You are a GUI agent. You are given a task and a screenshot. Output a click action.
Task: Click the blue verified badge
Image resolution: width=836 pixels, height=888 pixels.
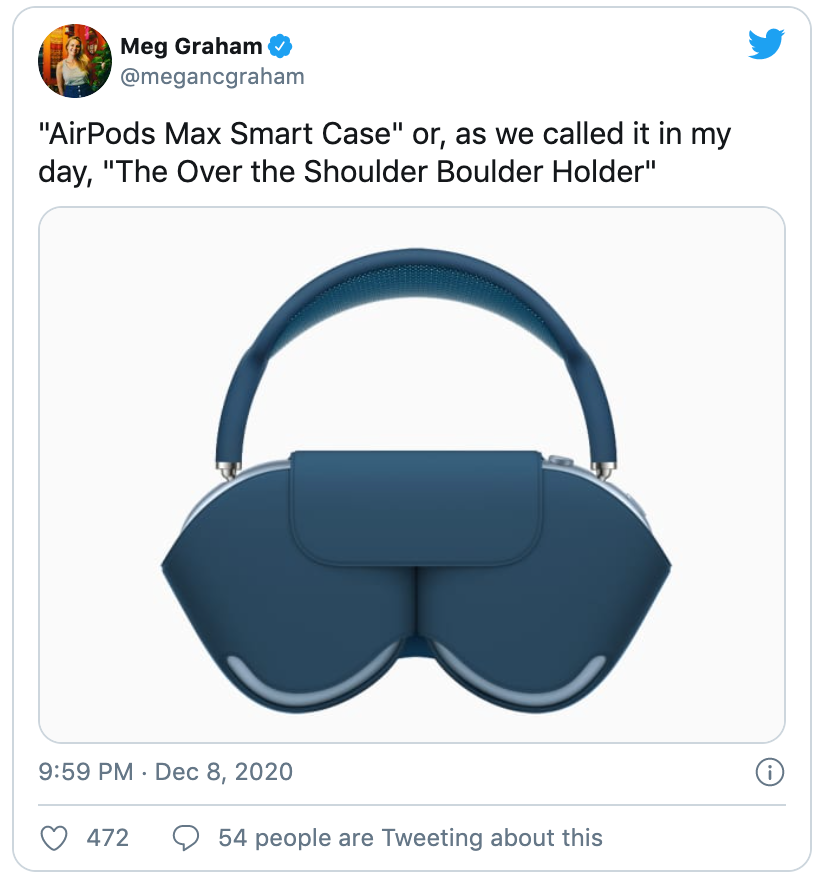click(280, 46)
